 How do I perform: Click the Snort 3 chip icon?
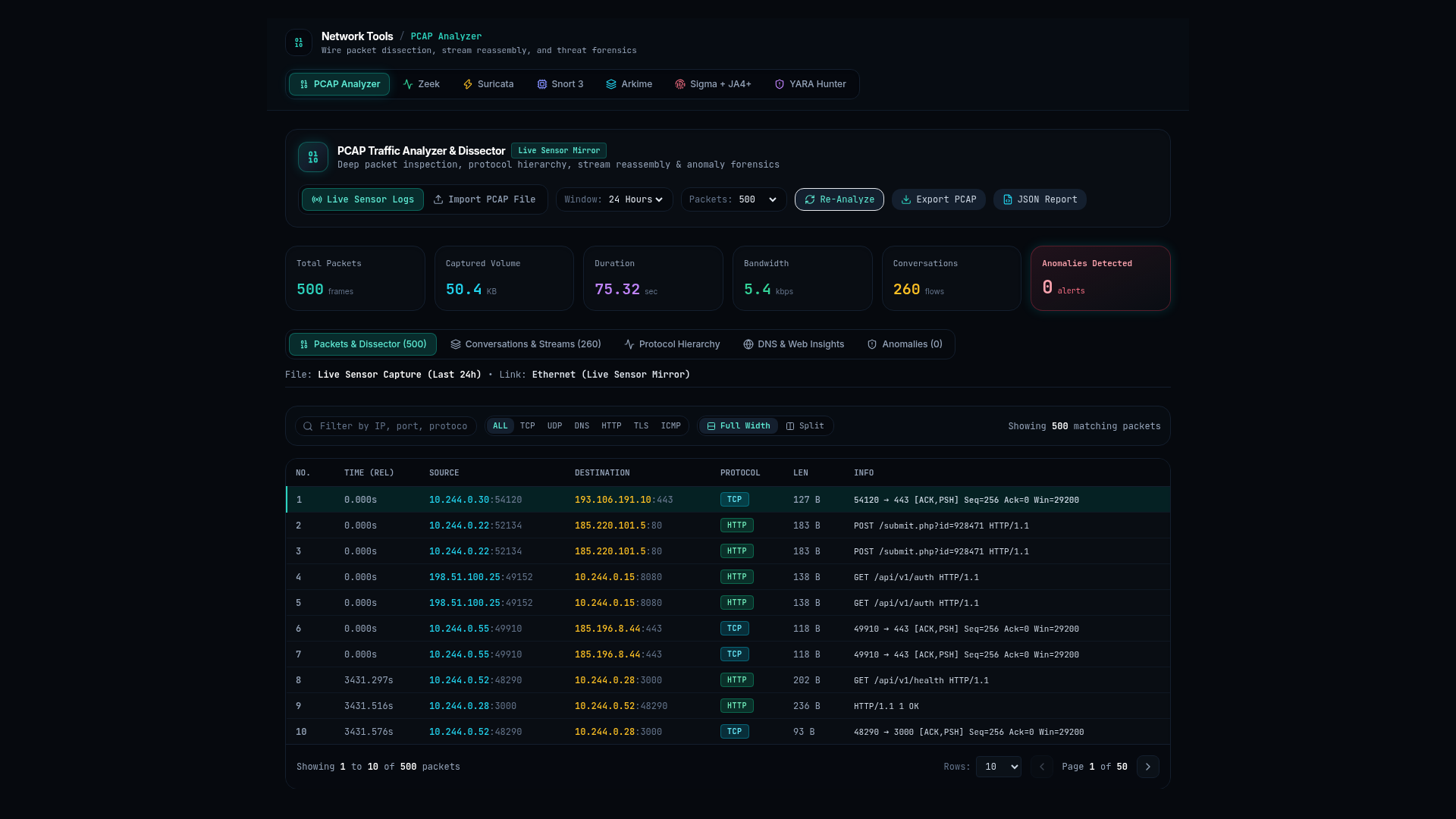pos(542,84)
